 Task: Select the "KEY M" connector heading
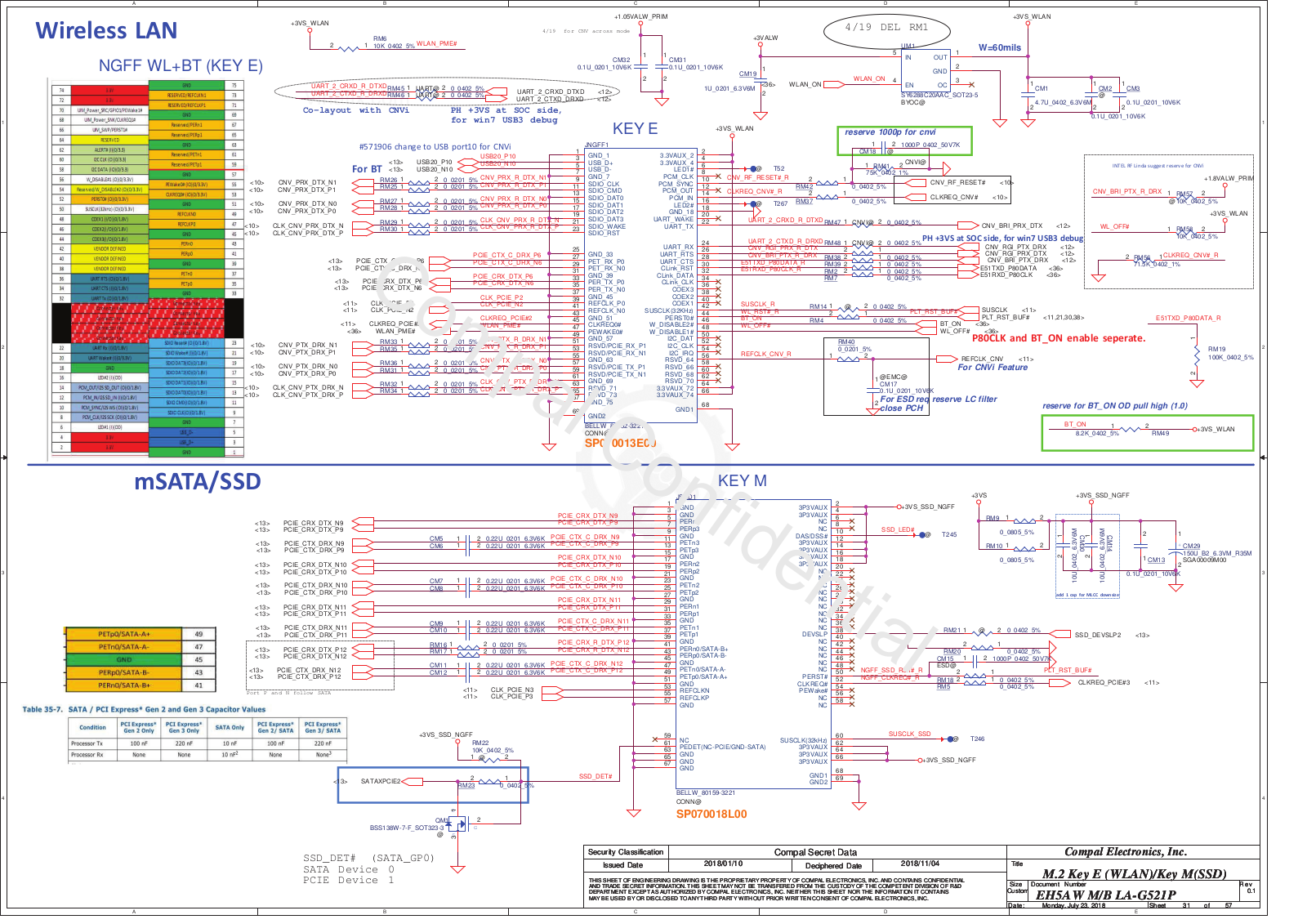pos(742,481)
